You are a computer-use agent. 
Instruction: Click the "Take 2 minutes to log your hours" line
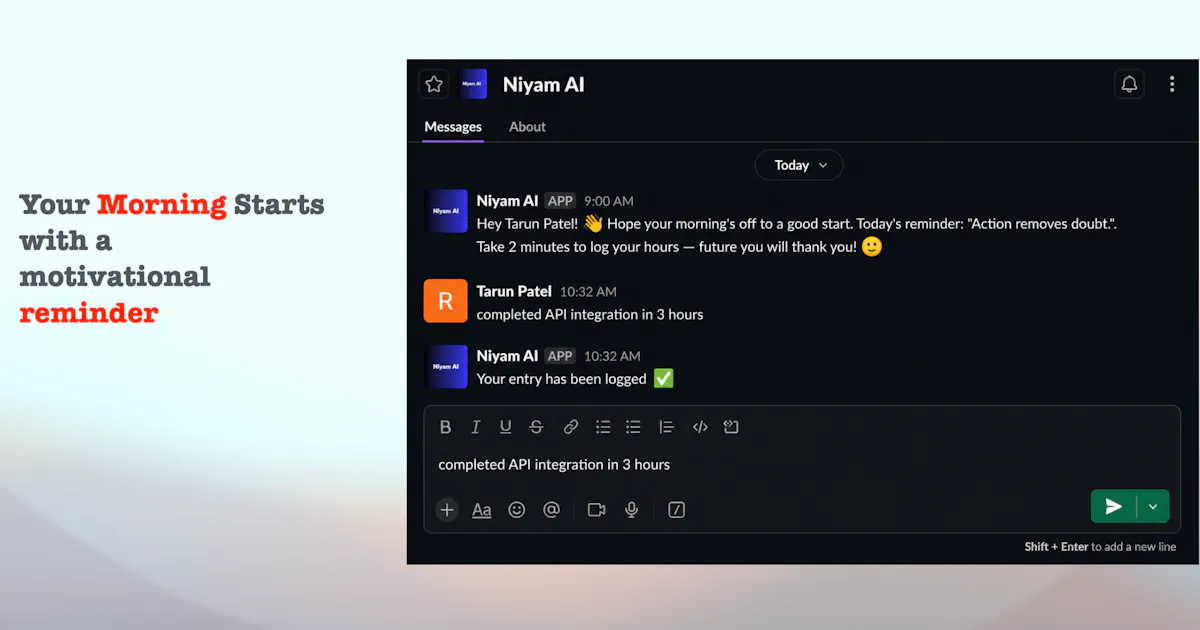(x=680, y=246)
